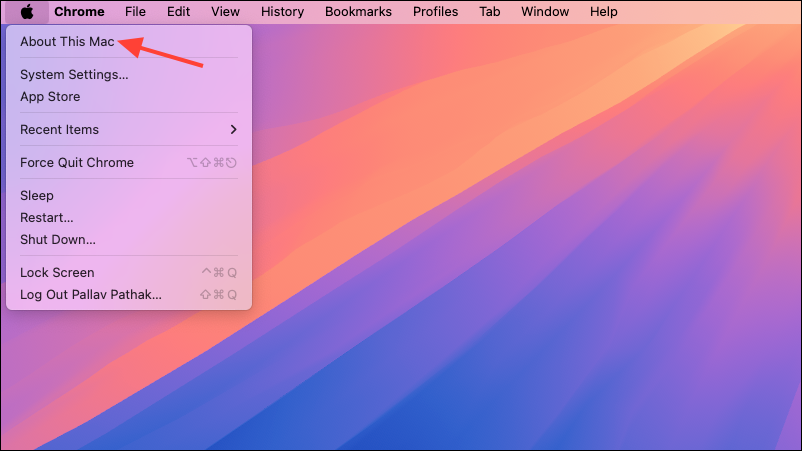
Task: Choose App Store in Apple menu
Action: [x=129, y=97]
